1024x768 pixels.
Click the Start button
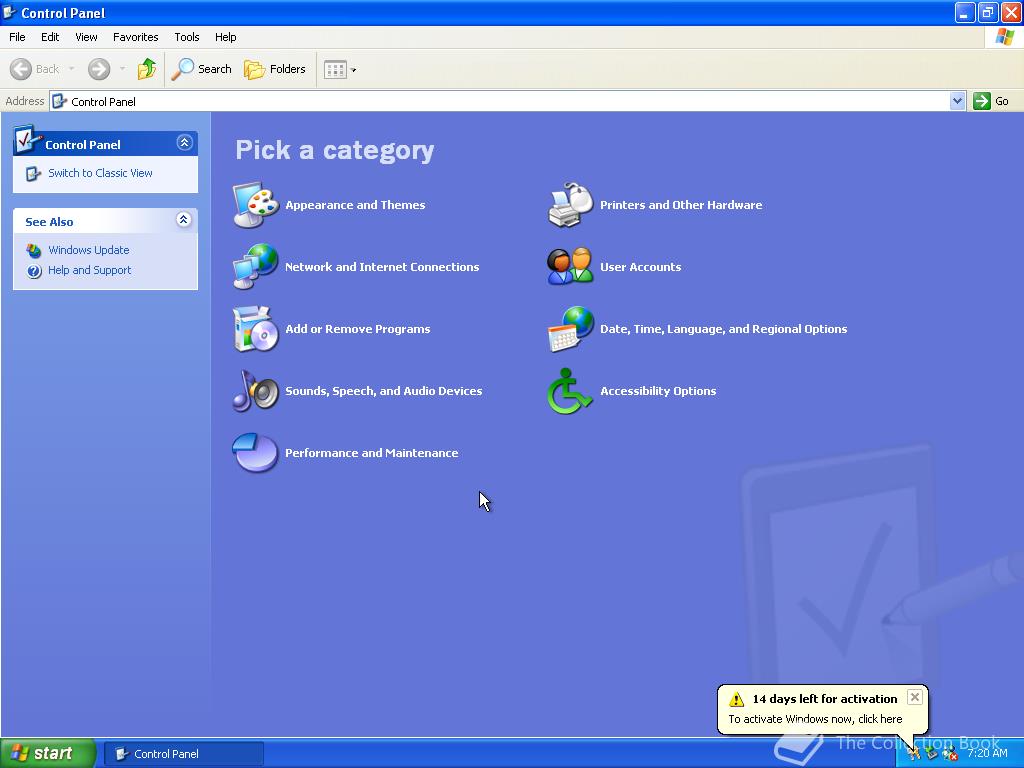click(48, 754)
